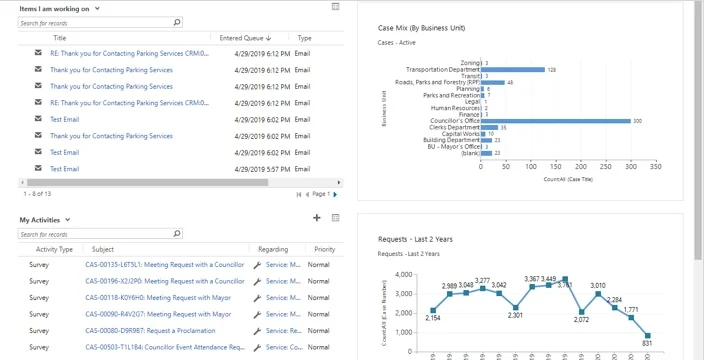The width and height of the screenshot is (704, 360).
Task: Click the email icon beside first Test Email
Action: (38, 119)
